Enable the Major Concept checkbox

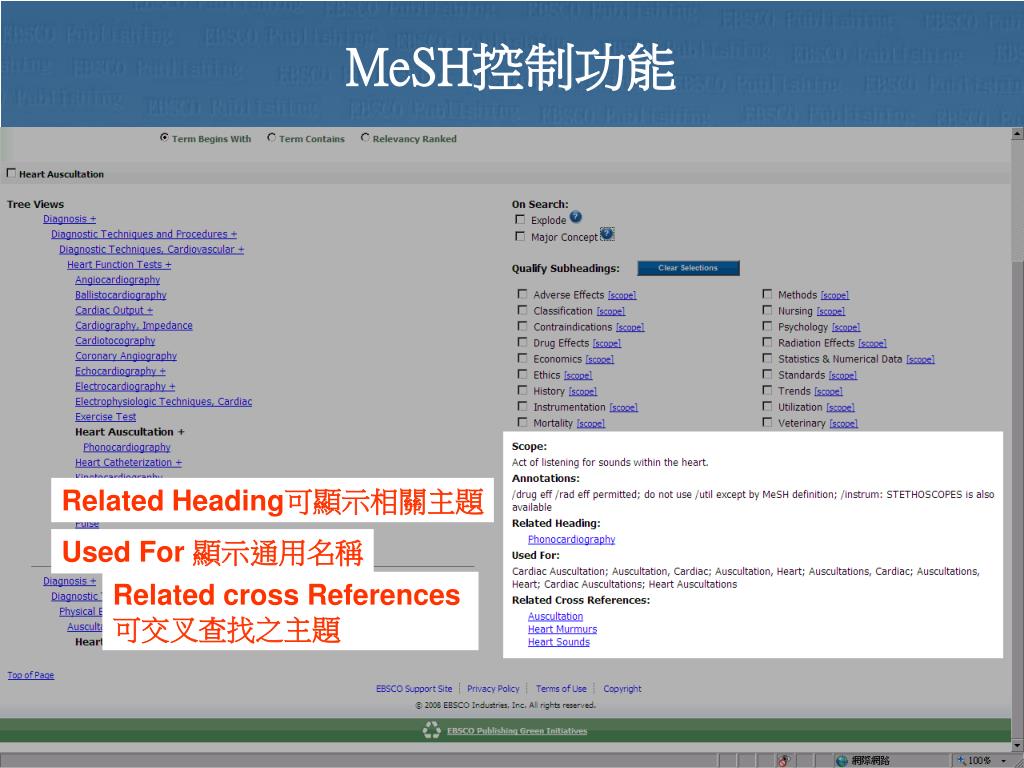(520, 236)
